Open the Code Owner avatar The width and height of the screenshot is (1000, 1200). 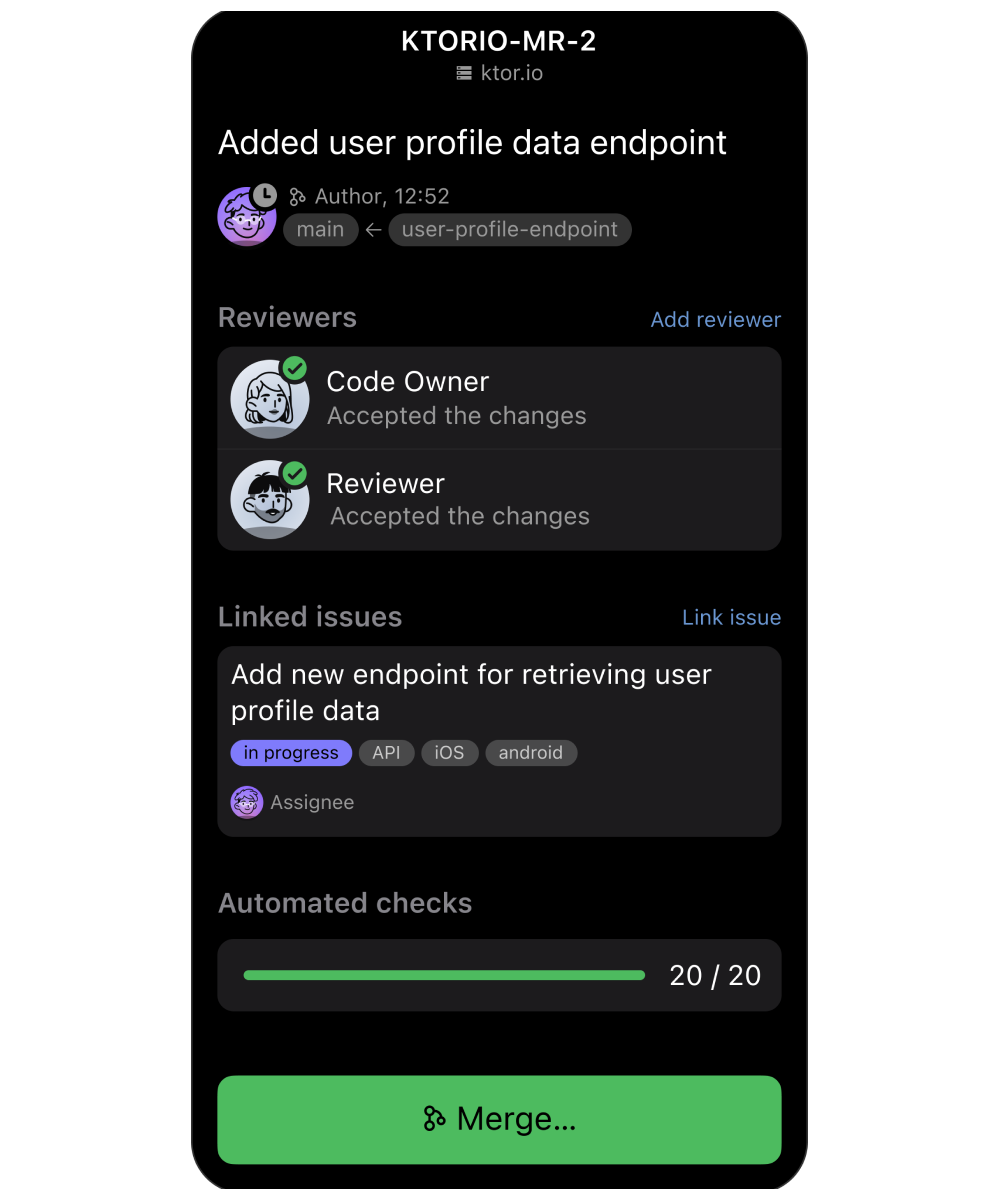pyautogui.click(x=270, y=399)
